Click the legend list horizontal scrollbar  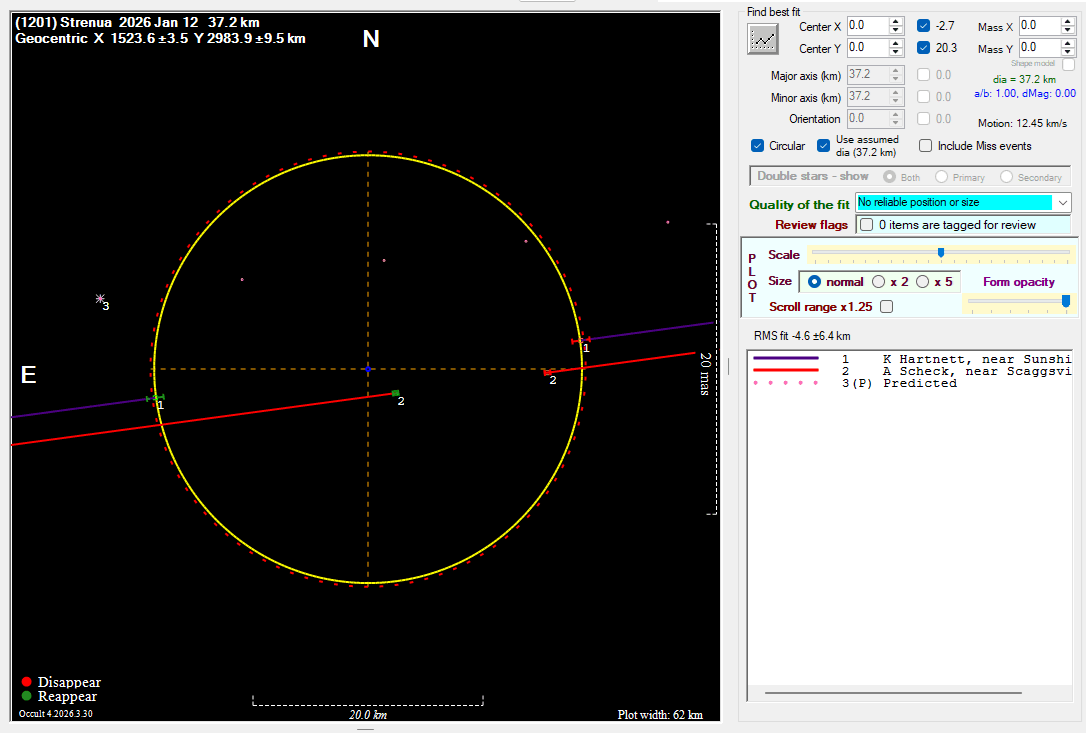[x=892, y=692]
